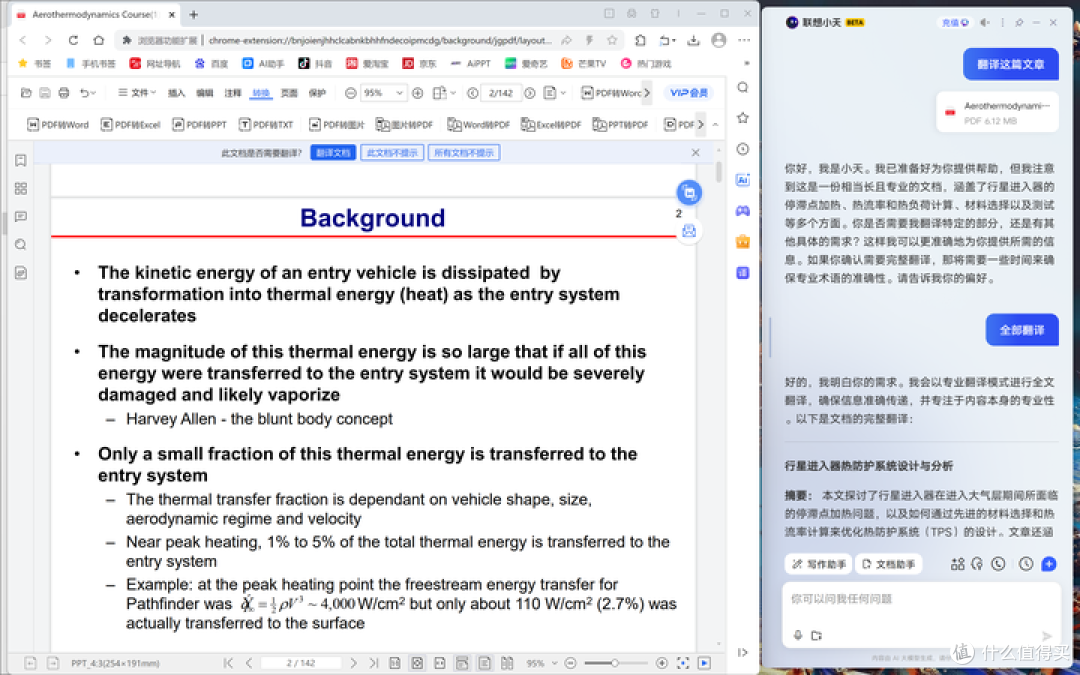This screenshot has width=1080, height=675.
Task: Go to previous page in top toolbar
Action: point(472,93)
